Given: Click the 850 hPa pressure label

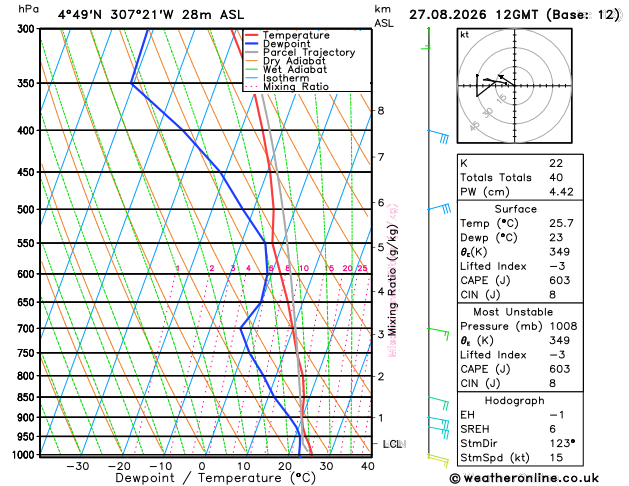Looking at the screenshot, I should pyautogui.click(x=28, y=397).
